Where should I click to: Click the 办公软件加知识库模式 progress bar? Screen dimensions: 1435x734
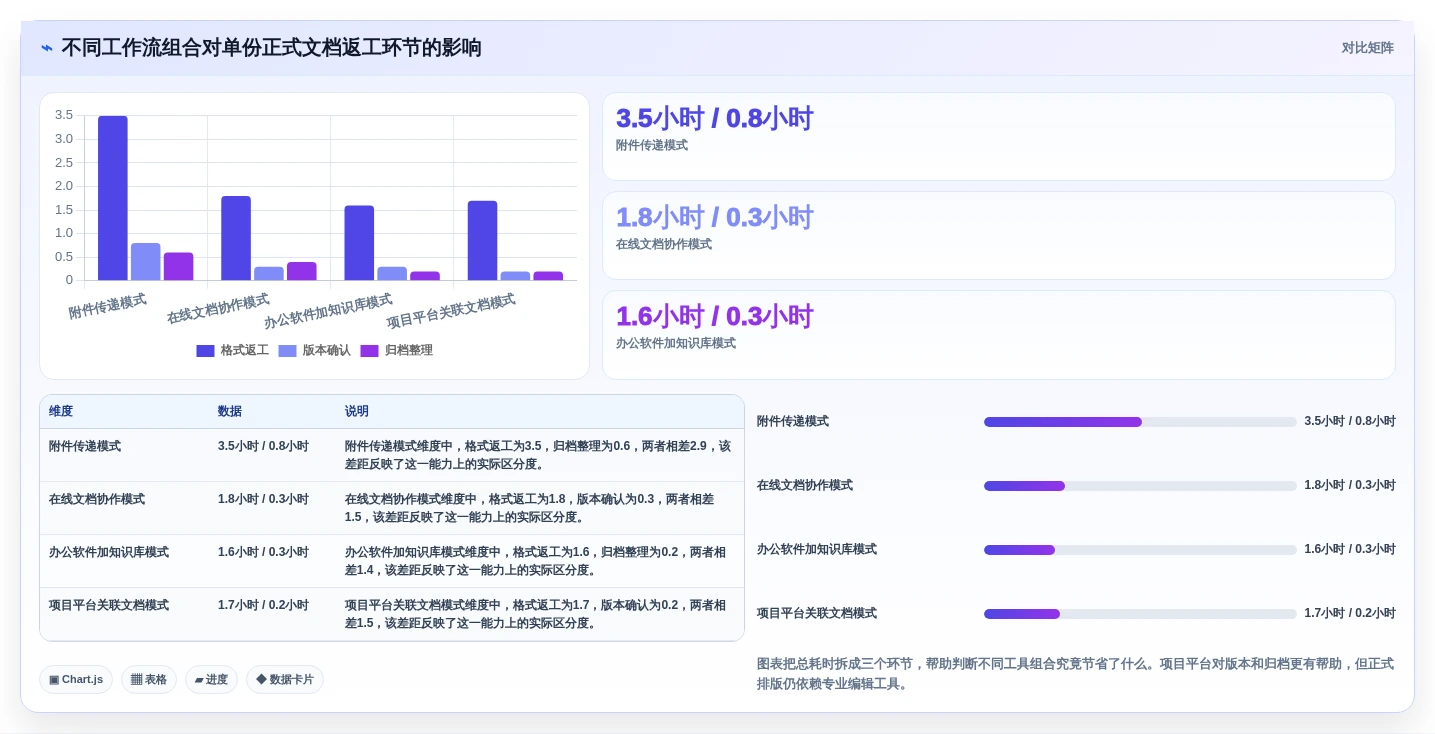[x=1140, y=550]
